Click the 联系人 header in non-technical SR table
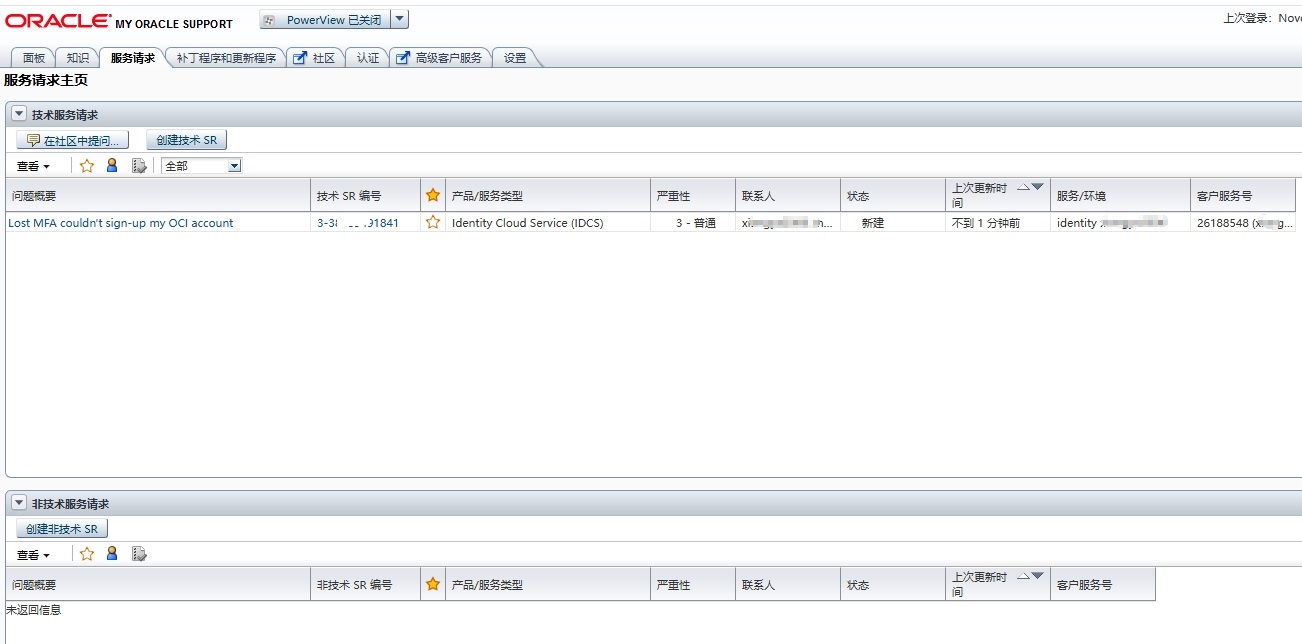 click(x=788, y=584)
